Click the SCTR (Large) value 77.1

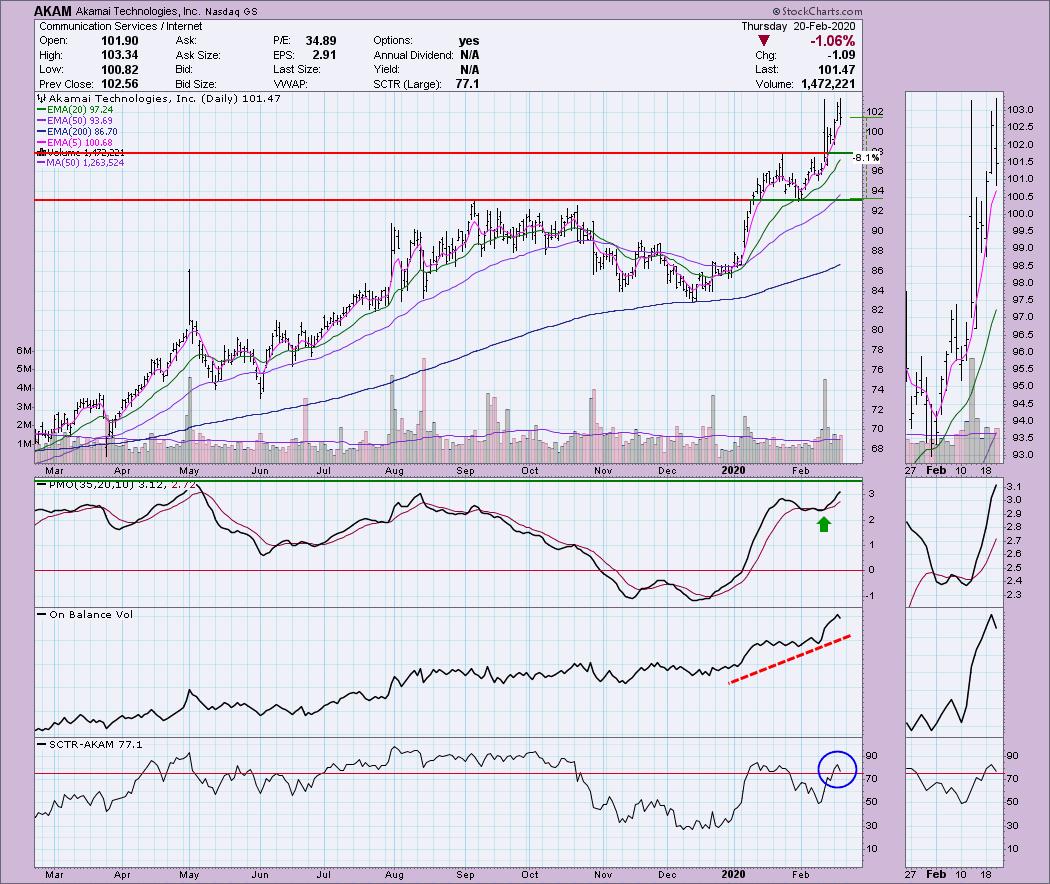[467, 84]
